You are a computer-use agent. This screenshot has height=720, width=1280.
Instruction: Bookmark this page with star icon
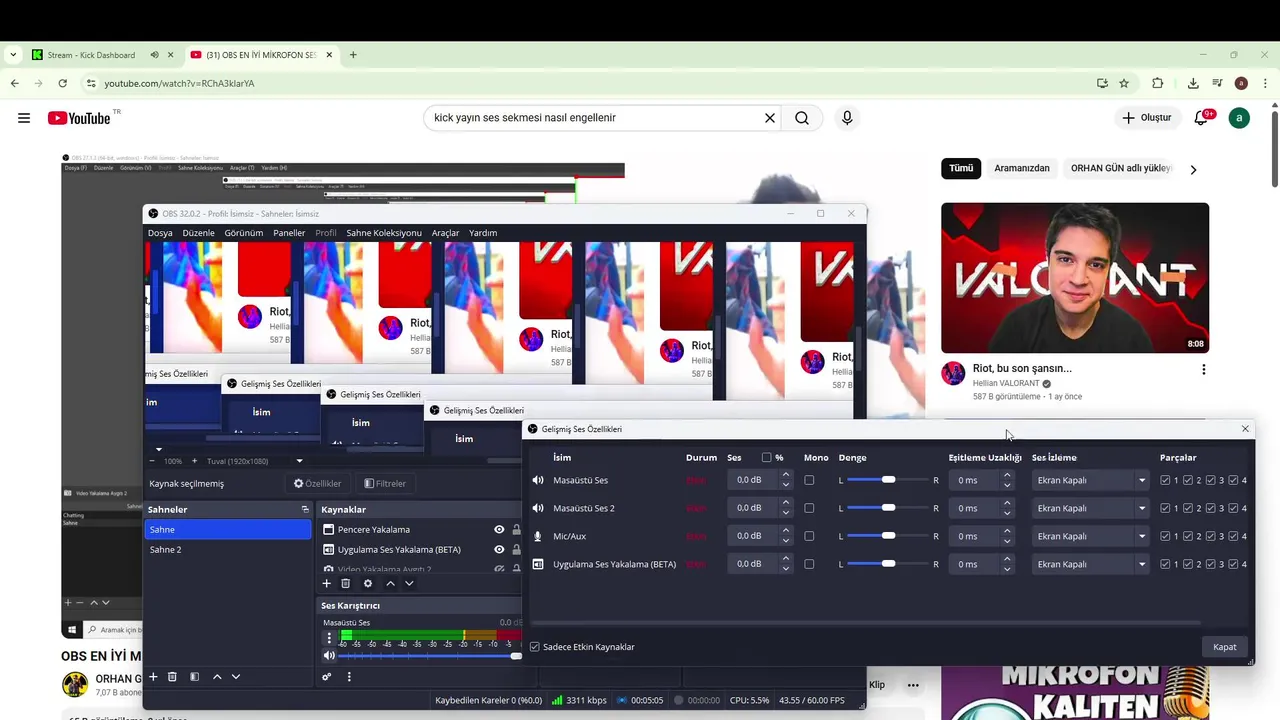(1124, 83)
